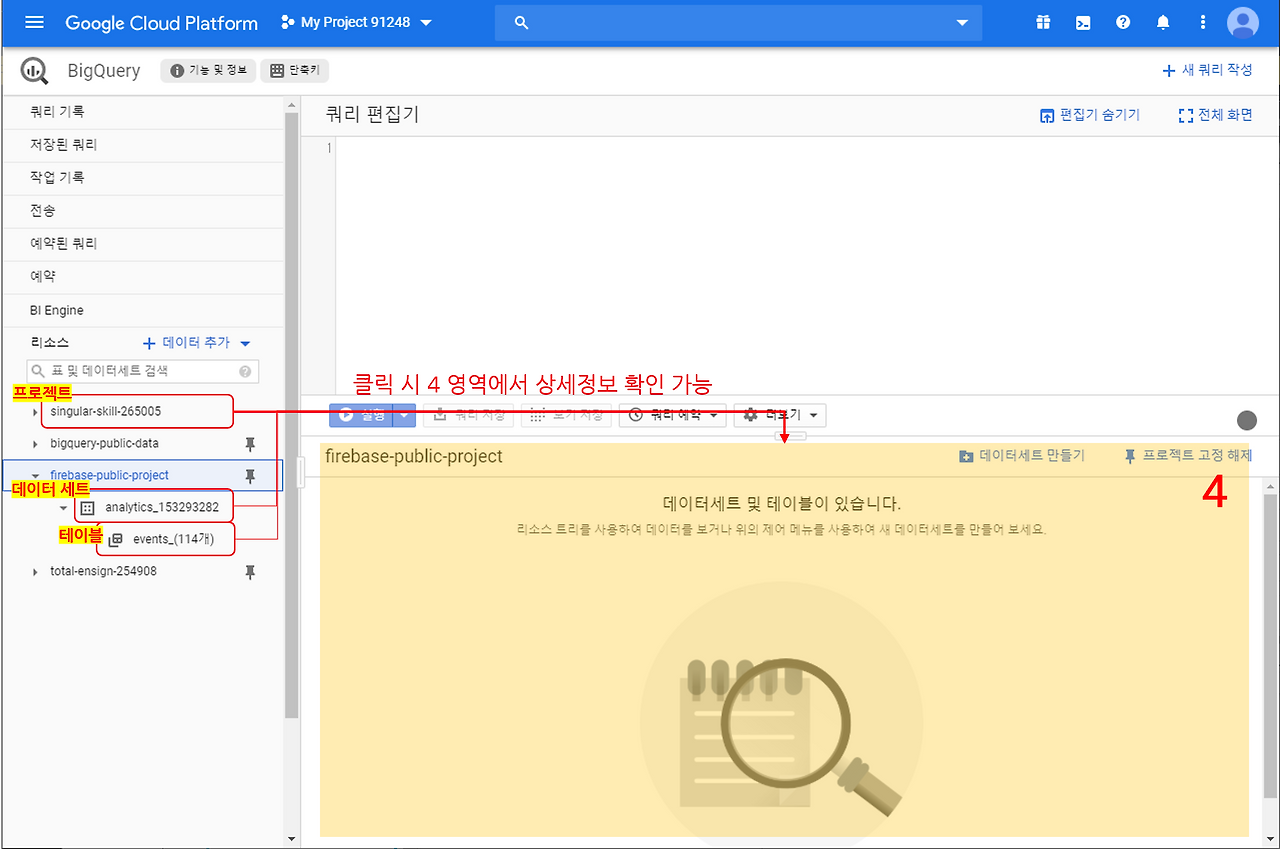This screenshot has width=1280, height=849.
Task: Click the 전체 화면 button
Action: (1215, 114)
